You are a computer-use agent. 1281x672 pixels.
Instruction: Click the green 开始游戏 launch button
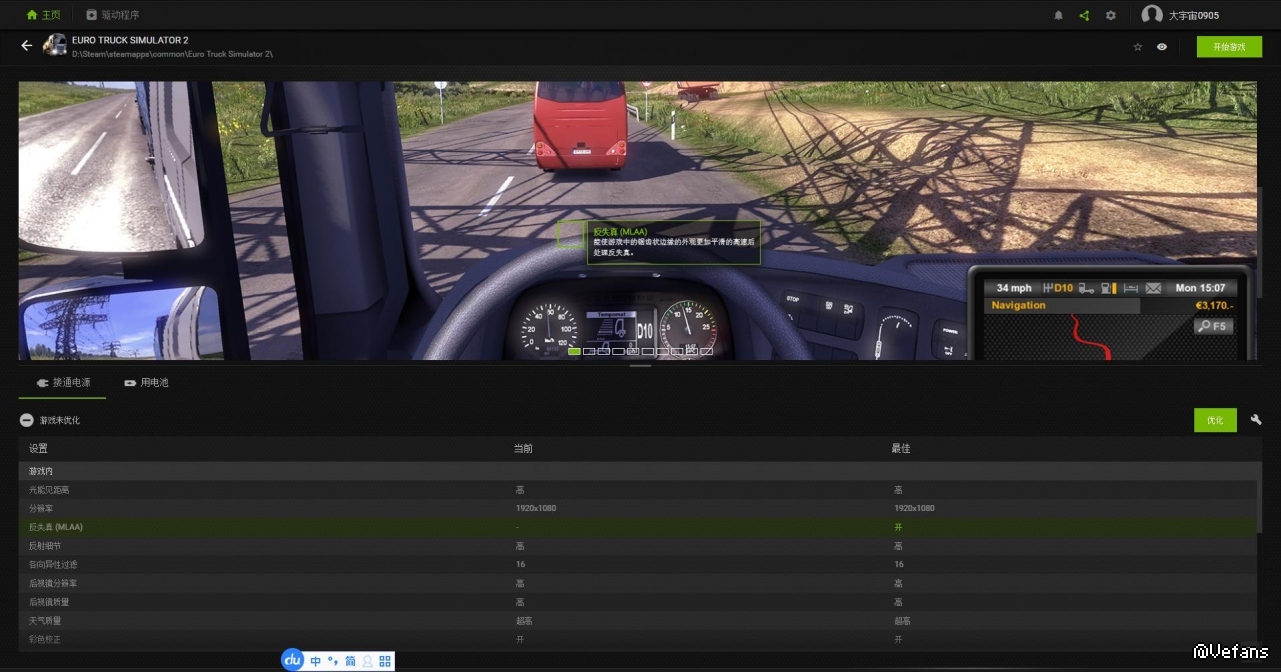[1229, 47]
